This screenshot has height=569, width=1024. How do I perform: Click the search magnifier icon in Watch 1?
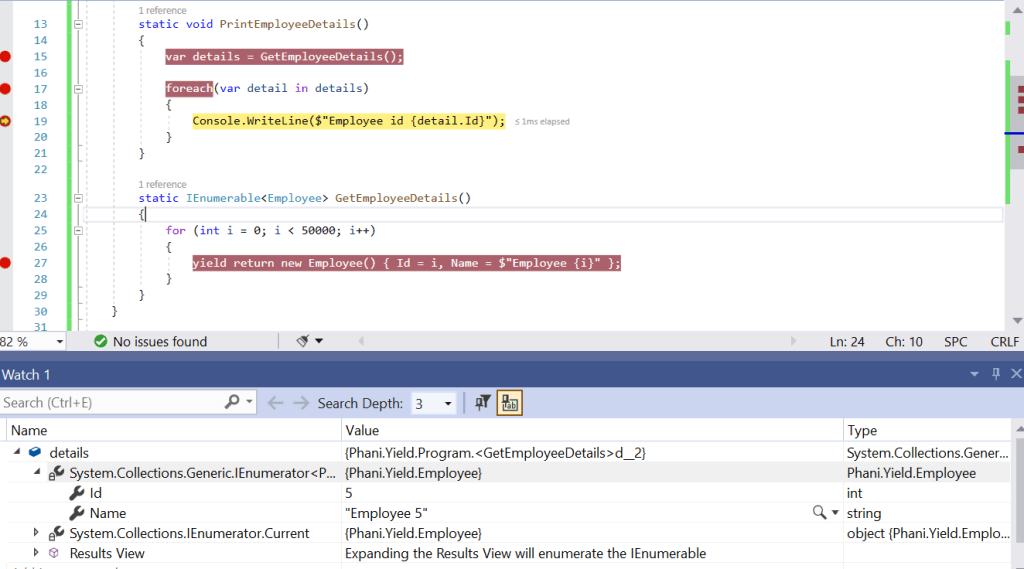coord(232,403)
